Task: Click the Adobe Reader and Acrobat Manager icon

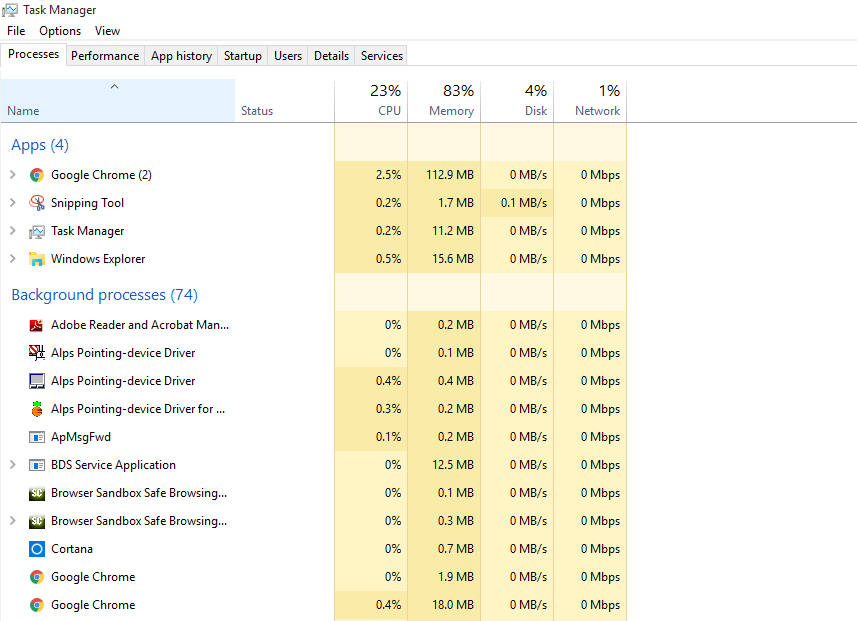Action: (x=36, y=324)
